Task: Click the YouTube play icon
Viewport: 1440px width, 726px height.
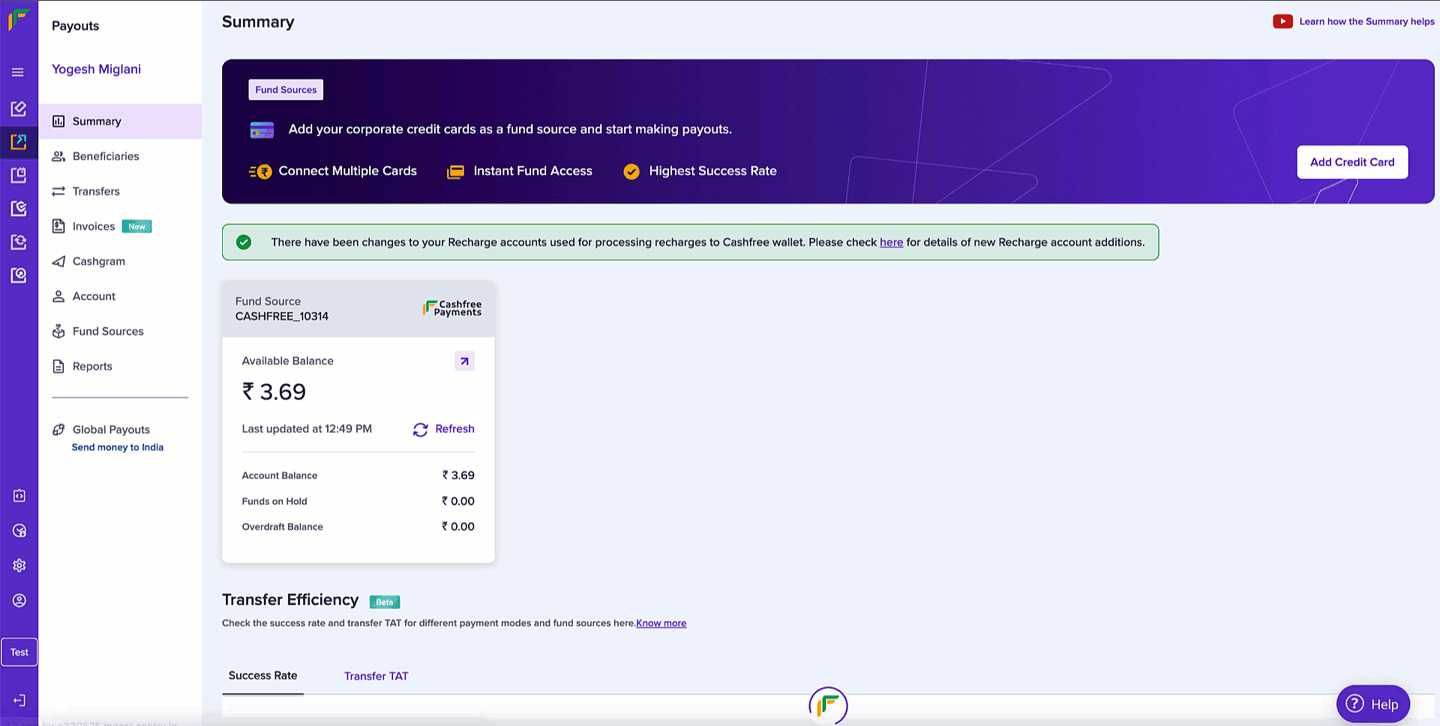Action: [x=1283, y=21]
